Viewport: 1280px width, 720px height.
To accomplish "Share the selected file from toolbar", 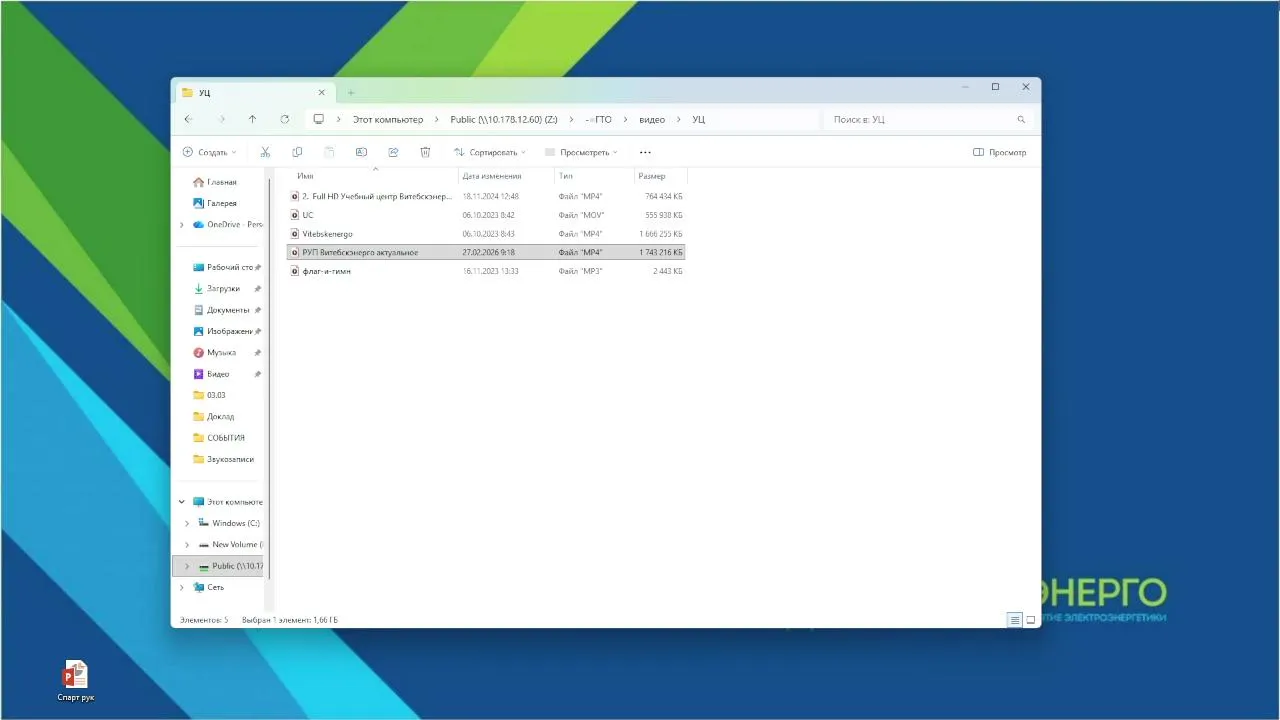I will pos(393,152).
